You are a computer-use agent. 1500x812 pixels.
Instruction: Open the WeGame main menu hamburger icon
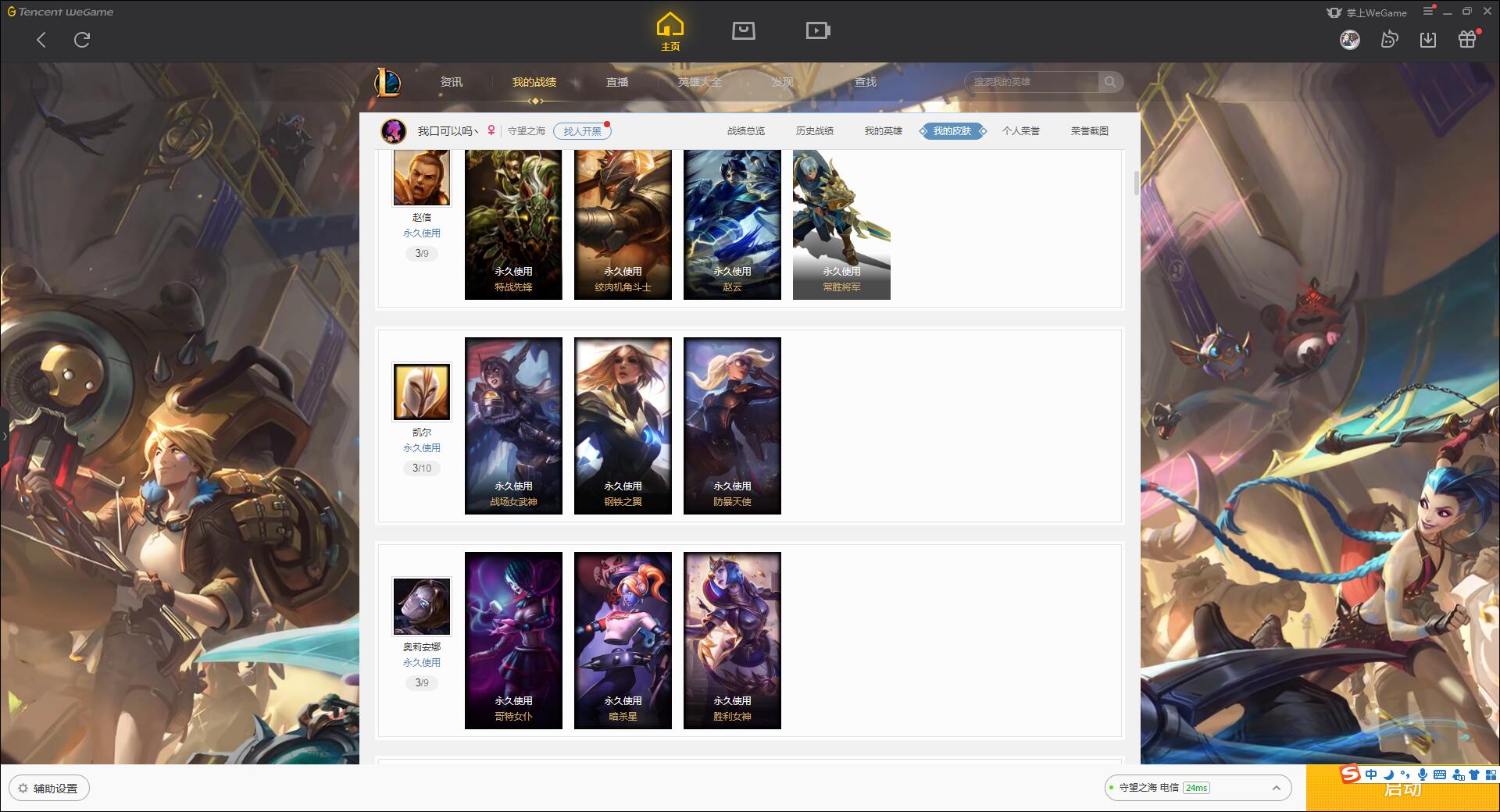coord(1428,12)
